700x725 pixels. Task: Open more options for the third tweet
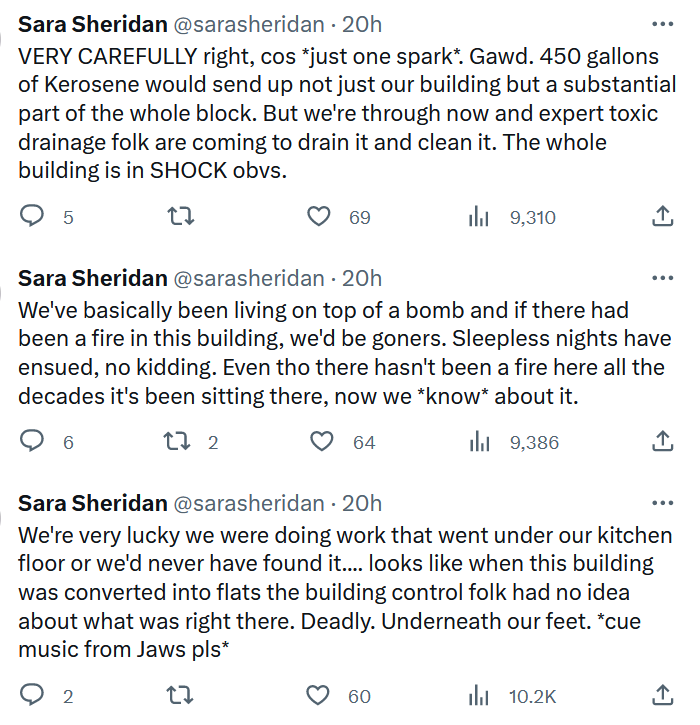(x=662, y=502)
